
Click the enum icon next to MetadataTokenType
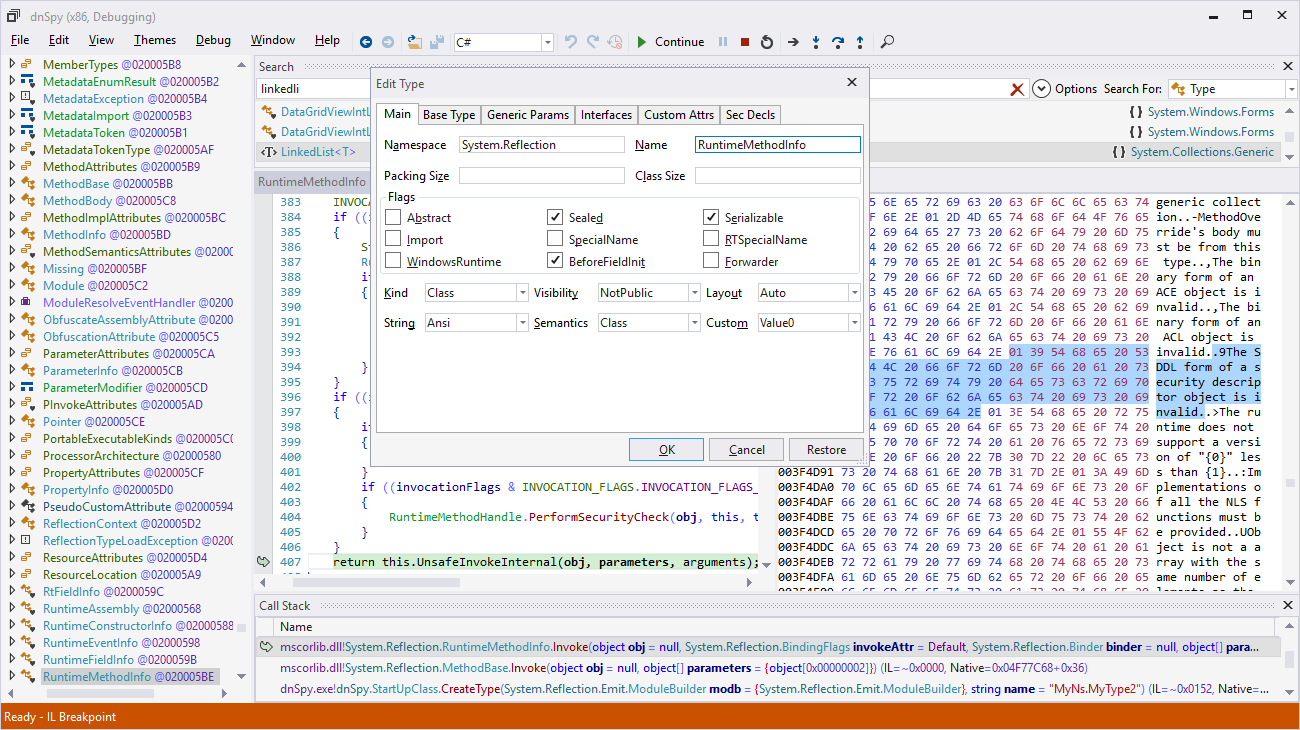click(x=29, y=150)
